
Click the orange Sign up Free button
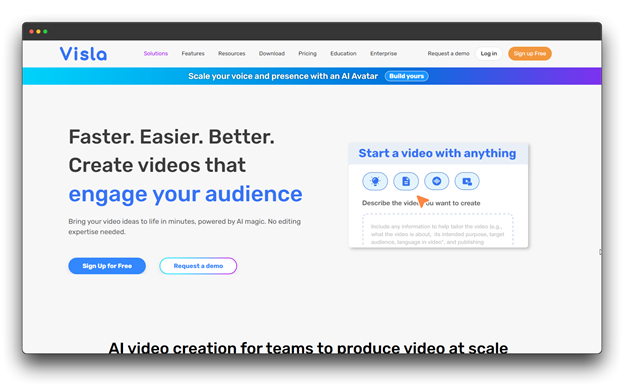click(530, 53)
